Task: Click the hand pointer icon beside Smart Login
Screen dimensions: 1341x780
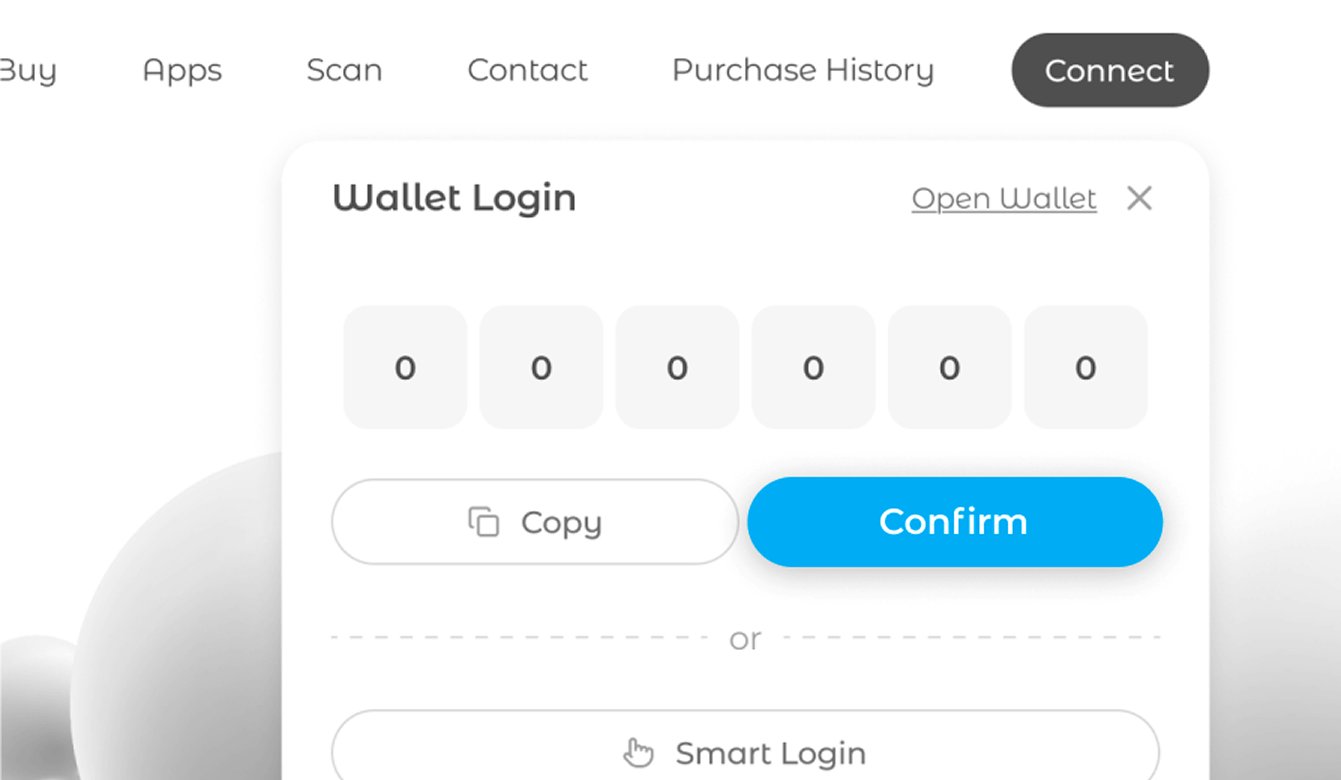Action: click(638, 752)
